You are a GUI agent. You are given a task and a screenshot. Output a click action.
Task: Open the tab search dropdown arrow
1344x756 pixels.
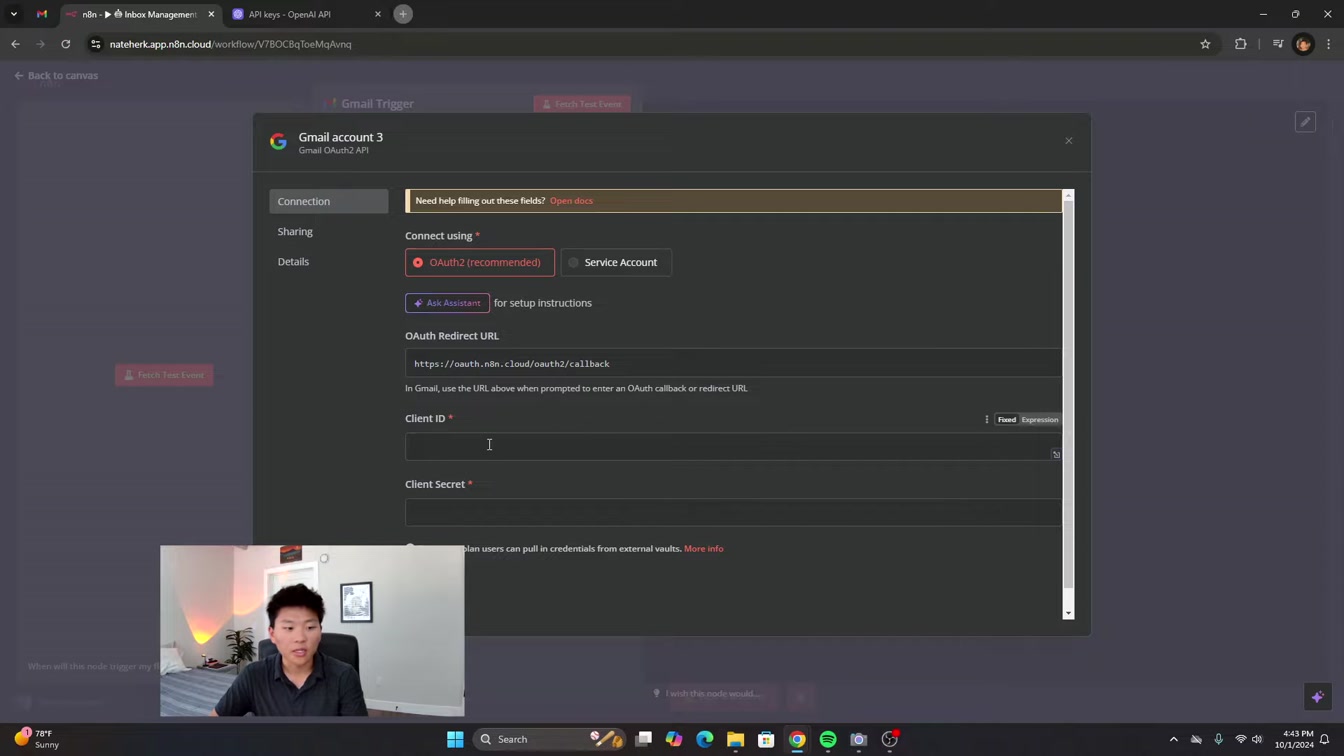(14, 14)
